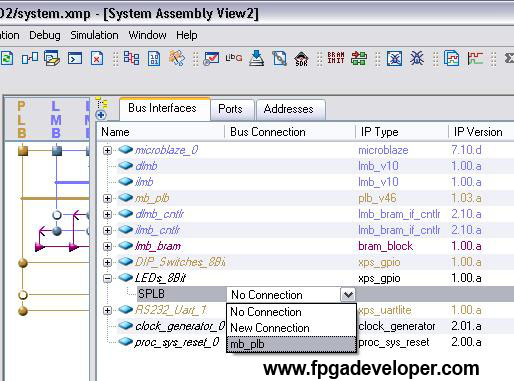Toggle the LMB square master connector
The width and height of the screenshot is (514, 381).
click(57, 151)
